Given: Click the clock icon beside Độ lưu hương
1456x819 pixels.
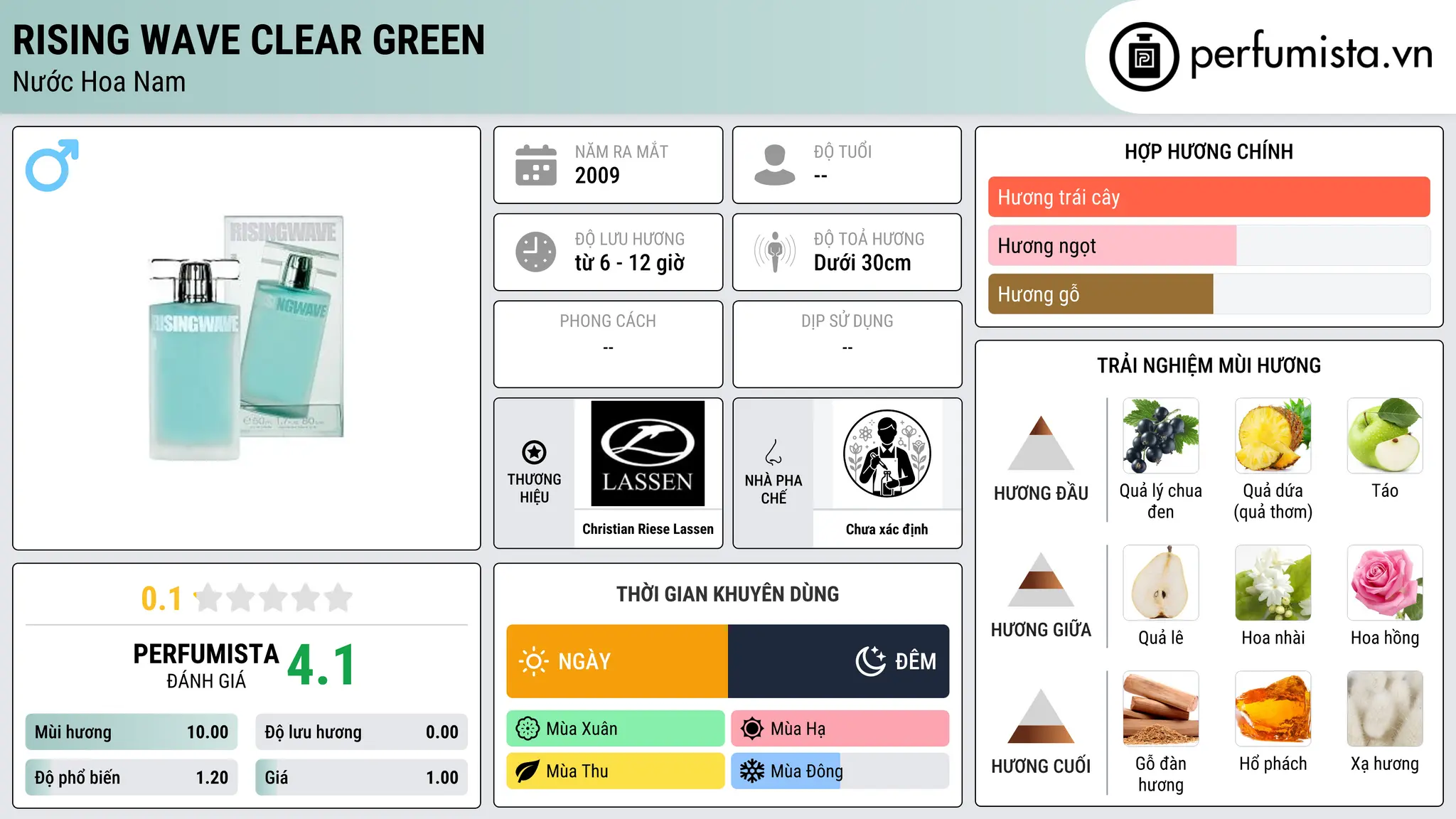Looking at the screenshot, I should [x=536, y=252].
